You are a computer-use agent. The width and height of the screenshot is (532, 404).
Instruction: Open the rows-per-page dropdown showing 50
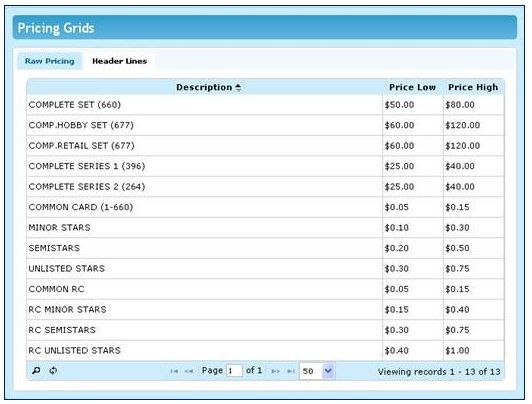(x=317, y=371)
